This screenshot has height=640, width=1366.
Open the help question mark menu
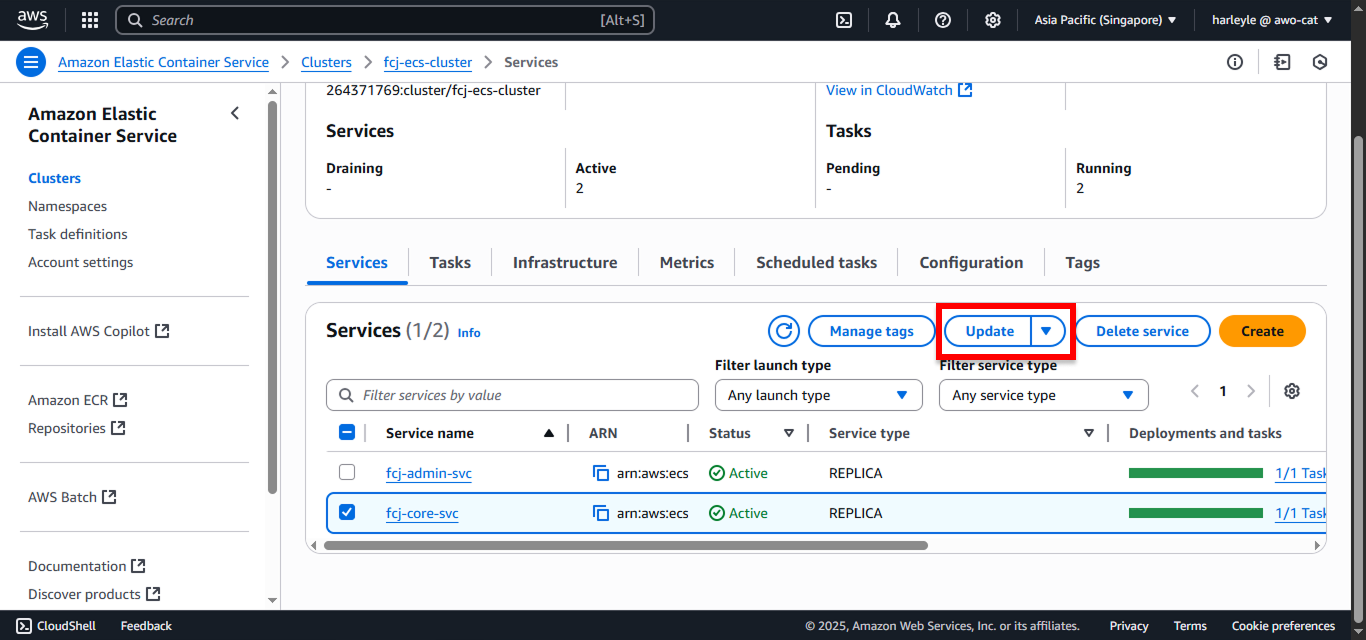[943, 20]
